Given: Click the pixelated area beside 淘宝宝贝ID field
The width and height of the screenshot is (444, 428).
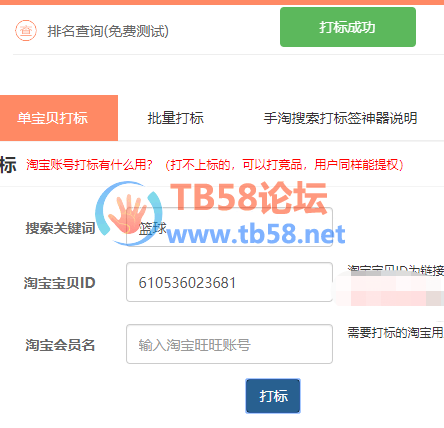Looking at the screenshot, I should click(388, 289).
